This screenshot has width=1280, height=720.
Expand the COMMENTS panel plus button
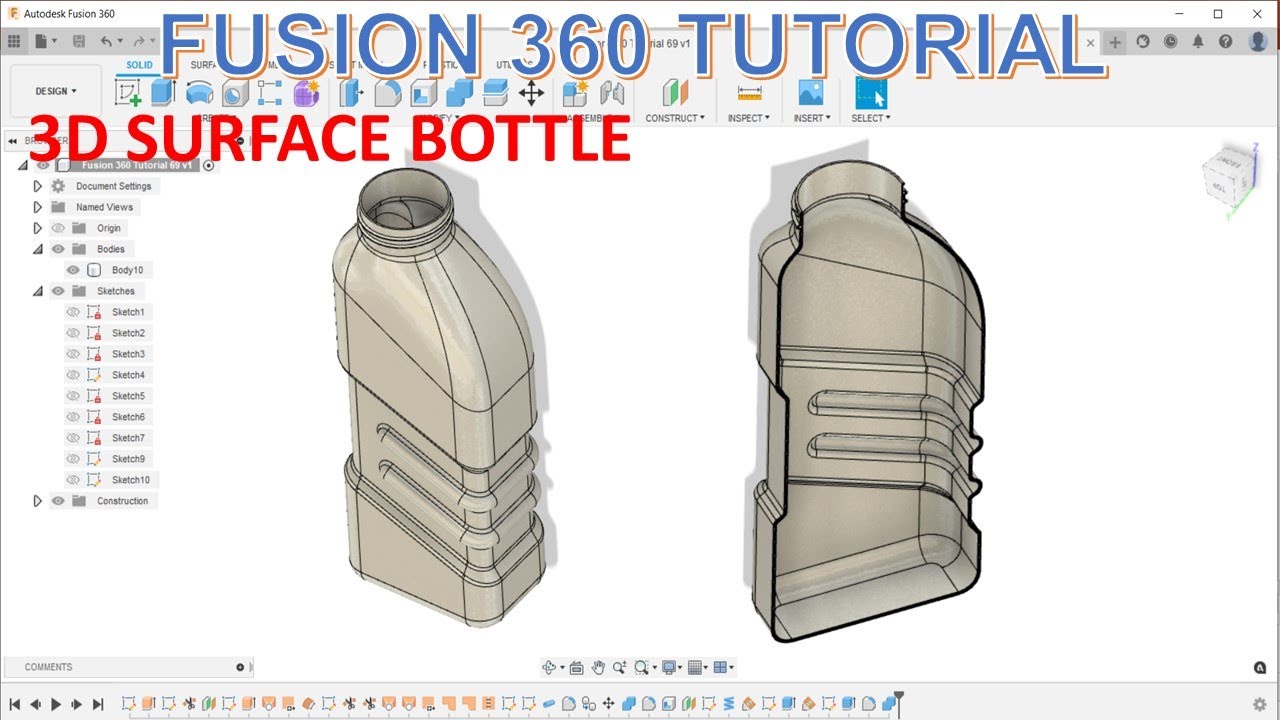240,667
